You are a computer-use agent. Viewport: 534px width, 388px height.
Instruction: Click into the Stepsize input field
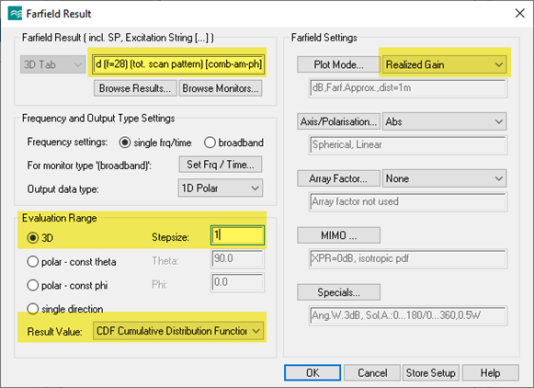237,235
